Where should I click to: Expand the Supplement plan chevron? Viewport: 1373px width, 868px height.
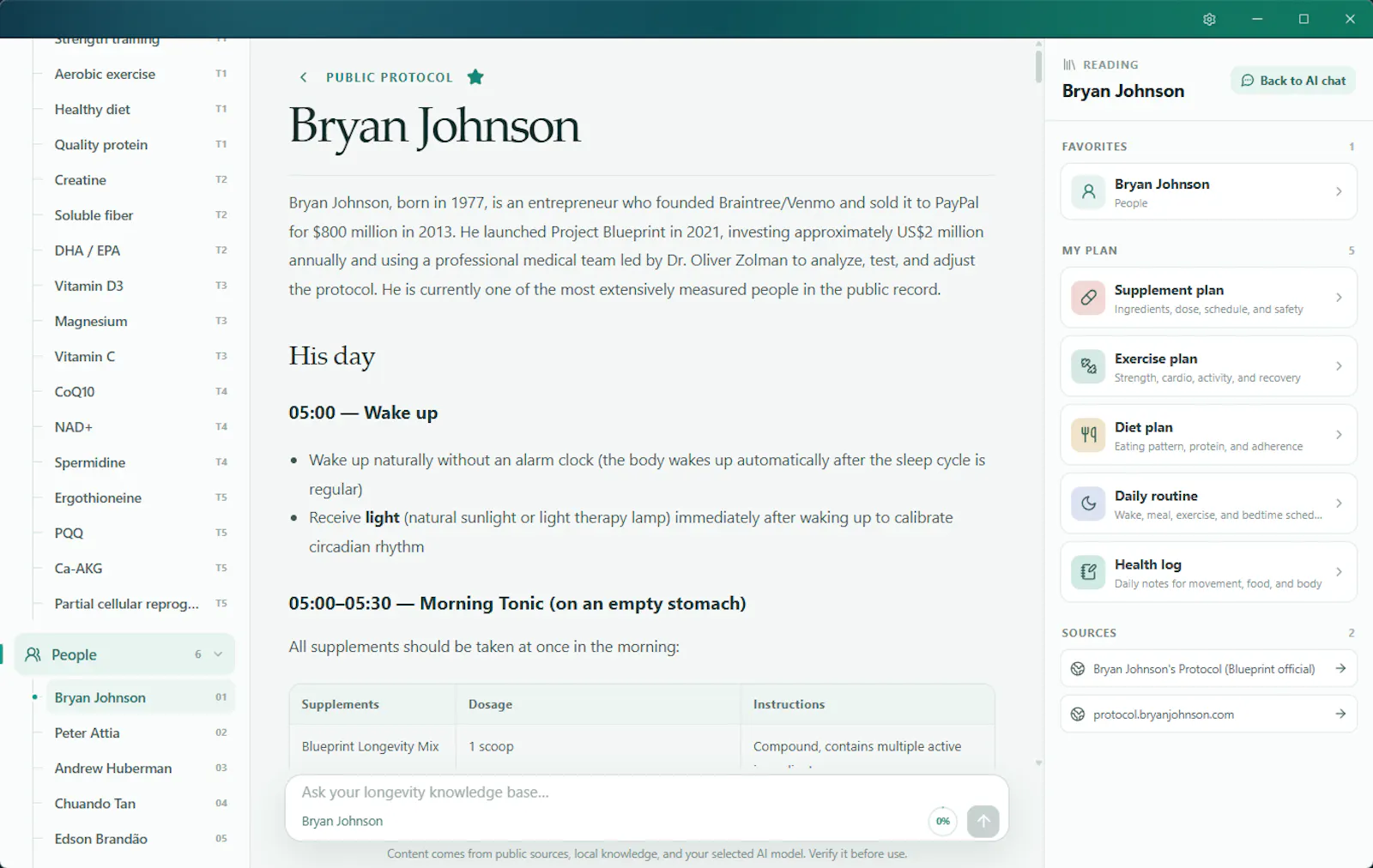(x=1339, y=298)
